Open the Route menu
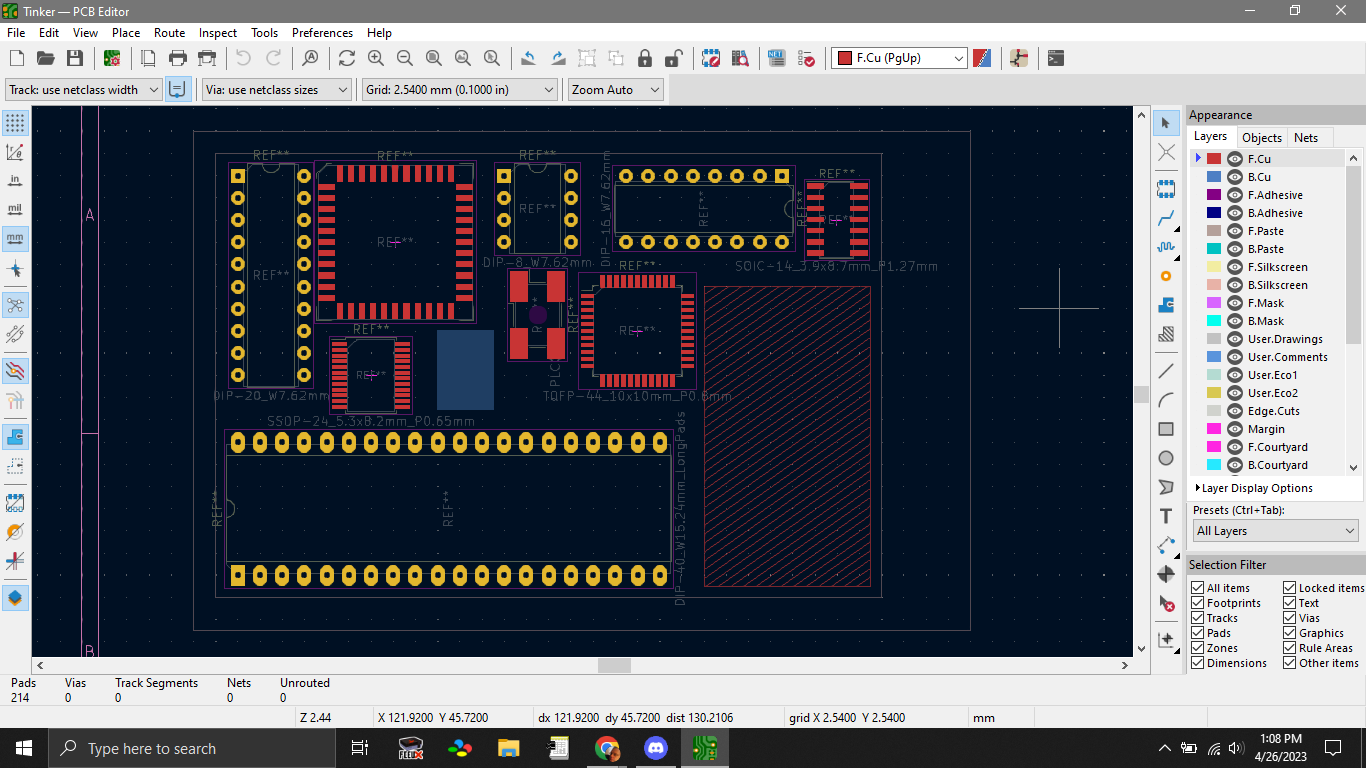The image size is (1366, 768). coord(169,33)
